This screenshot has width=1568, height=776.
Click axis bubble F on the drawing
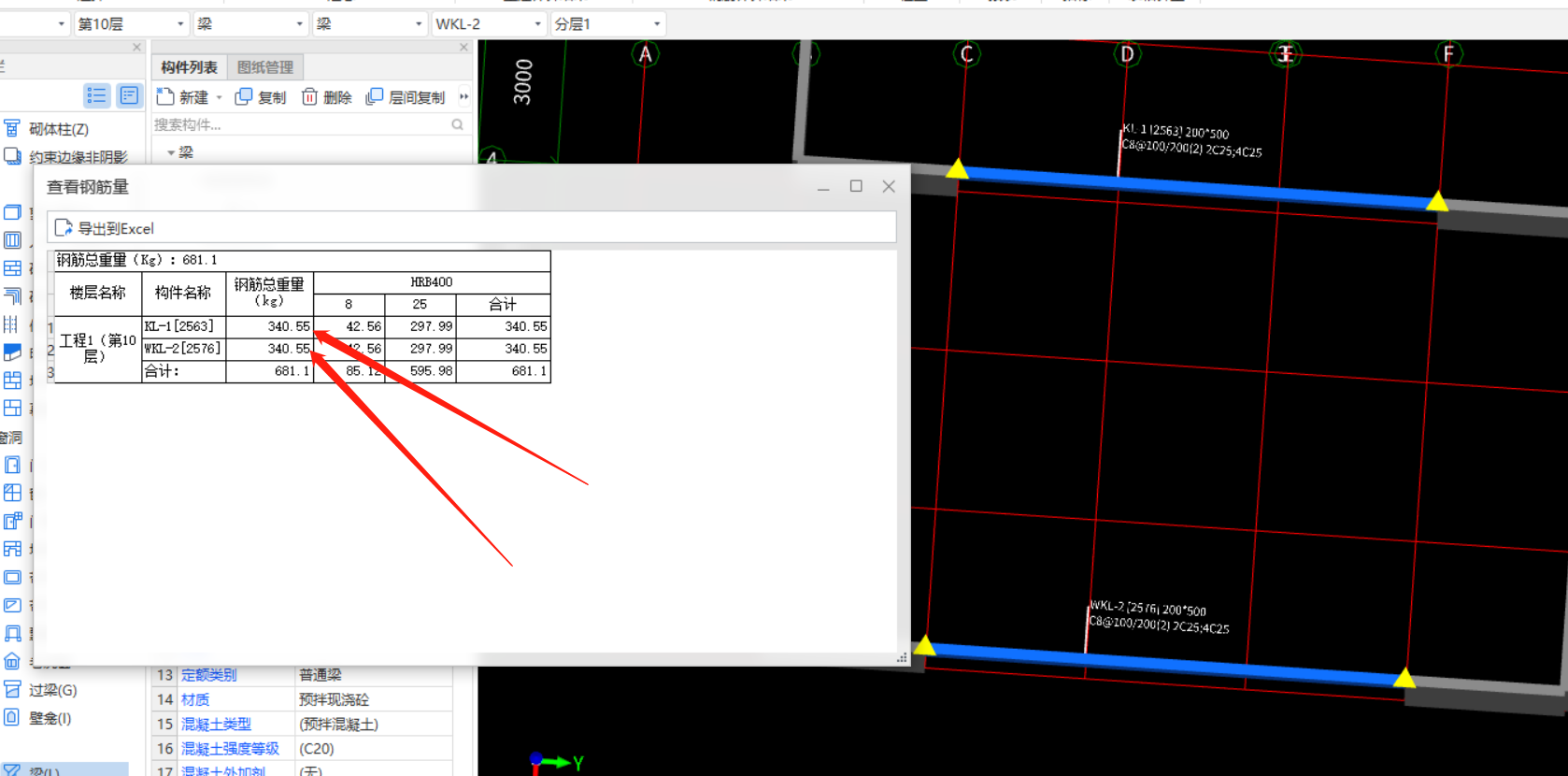click(1448, 54)
